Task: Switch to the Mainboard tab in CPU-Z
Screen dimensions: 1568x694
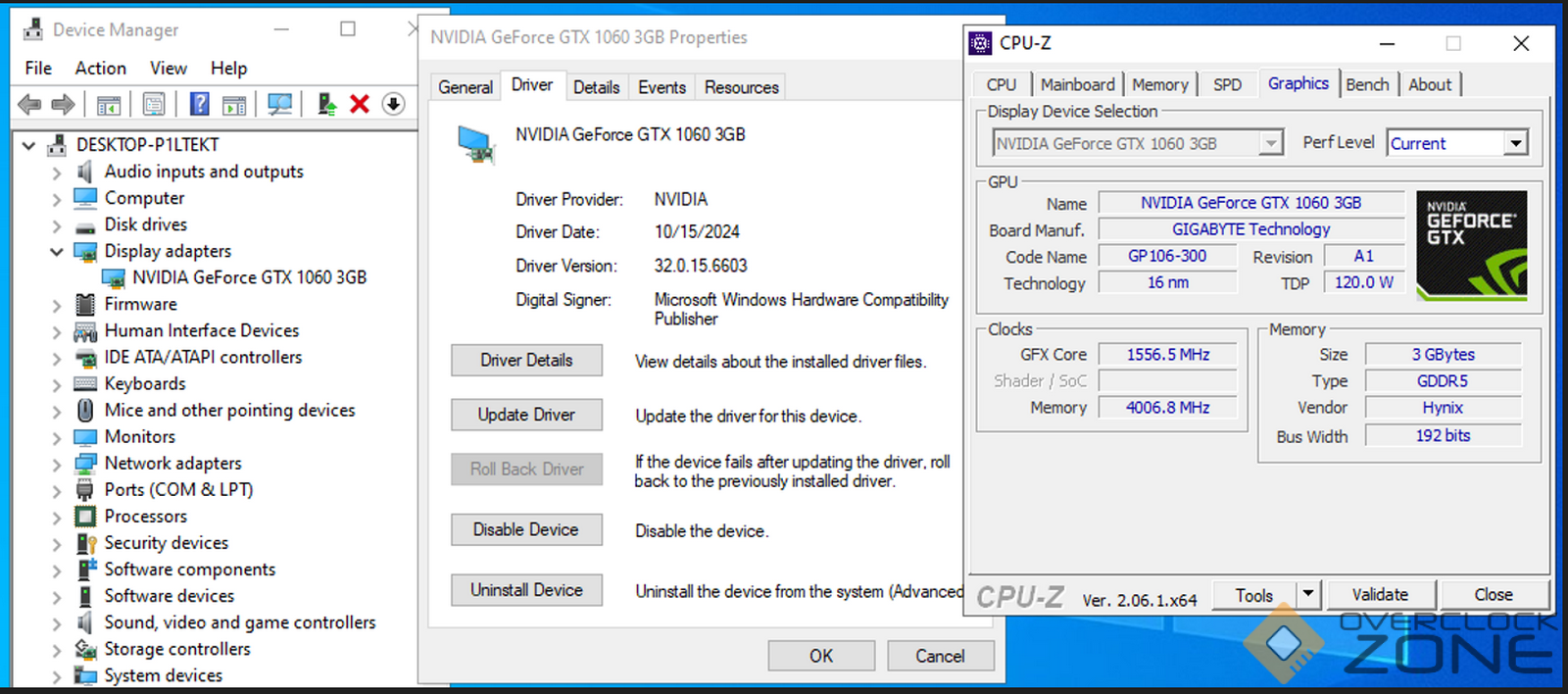Action: (x=1077, y=85)
